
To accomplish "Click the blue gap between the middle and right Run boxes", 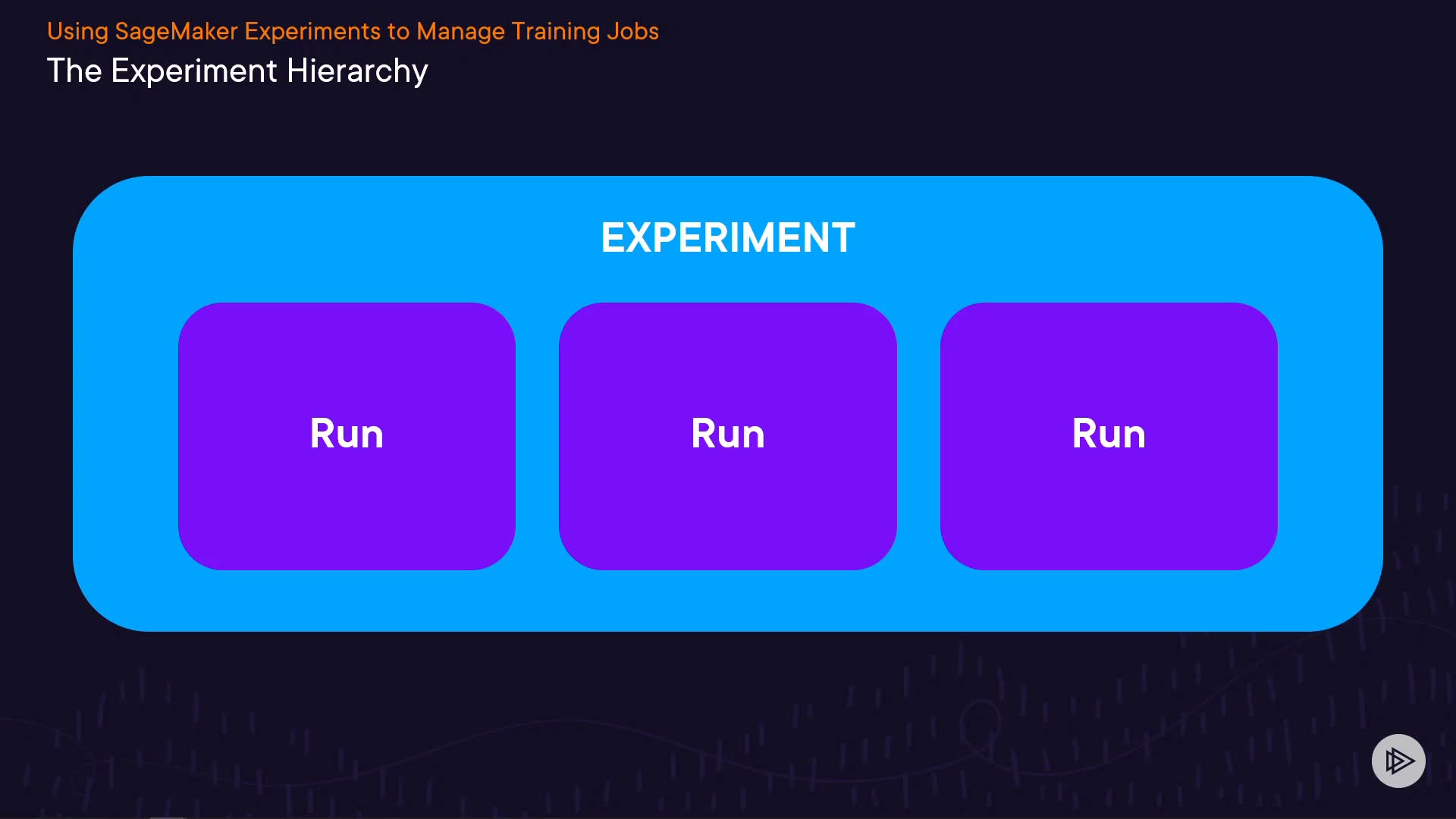I will coord(918,436).
